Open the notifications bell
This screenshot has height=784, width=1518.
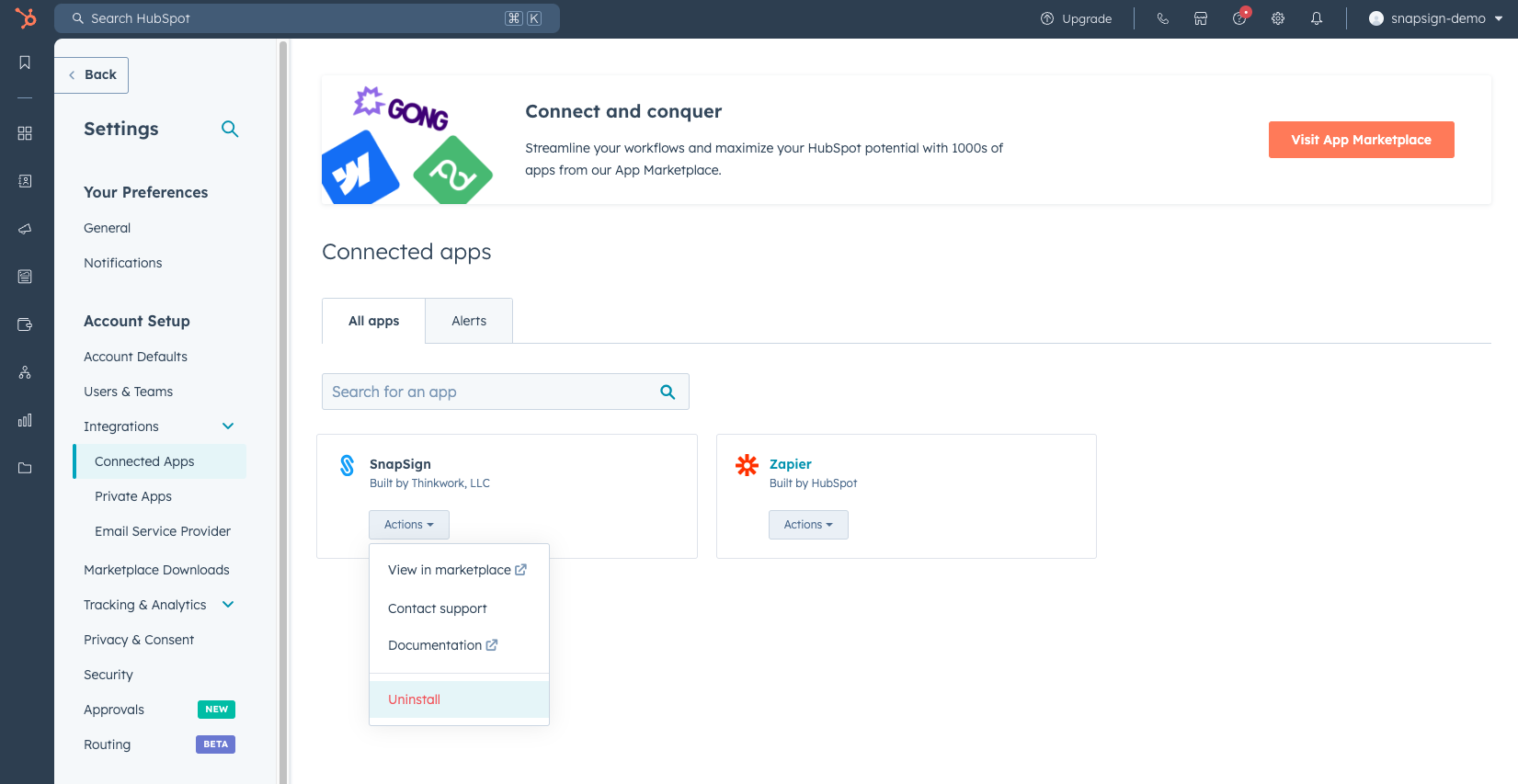coord(1317,18)
